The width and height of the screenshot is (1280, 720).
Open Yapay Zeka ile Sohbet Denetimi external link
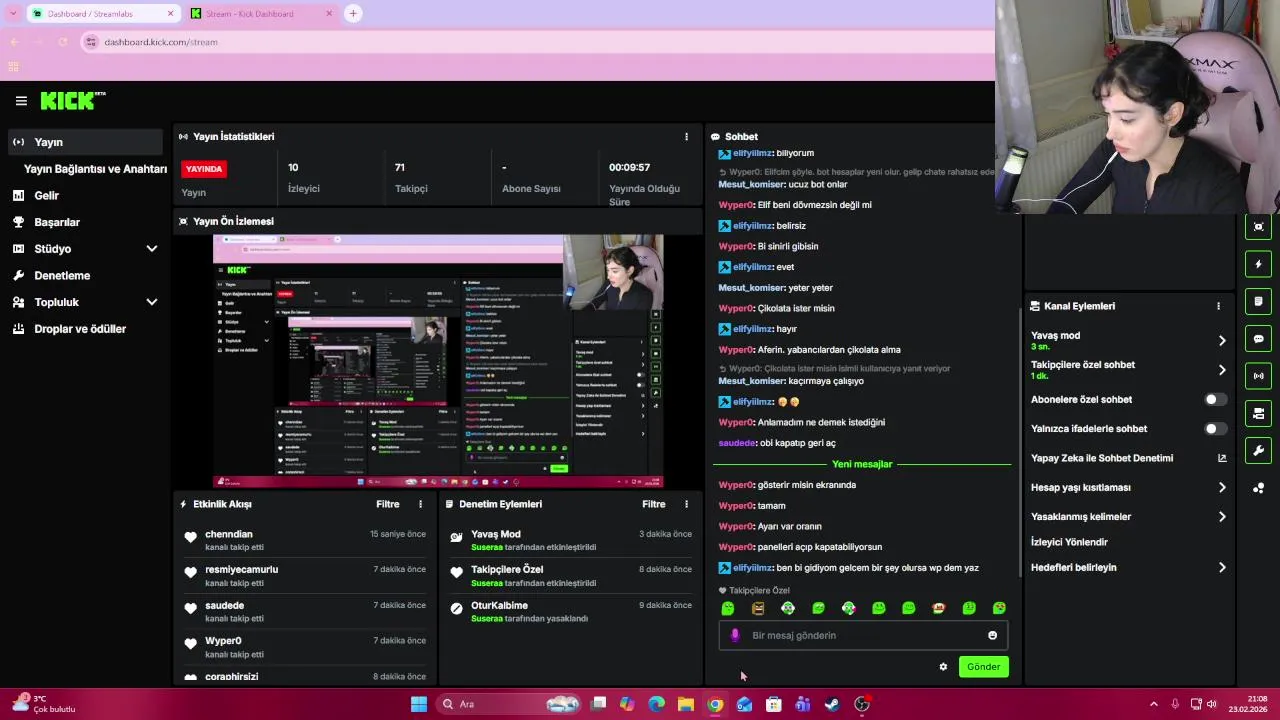[1221, 458]
